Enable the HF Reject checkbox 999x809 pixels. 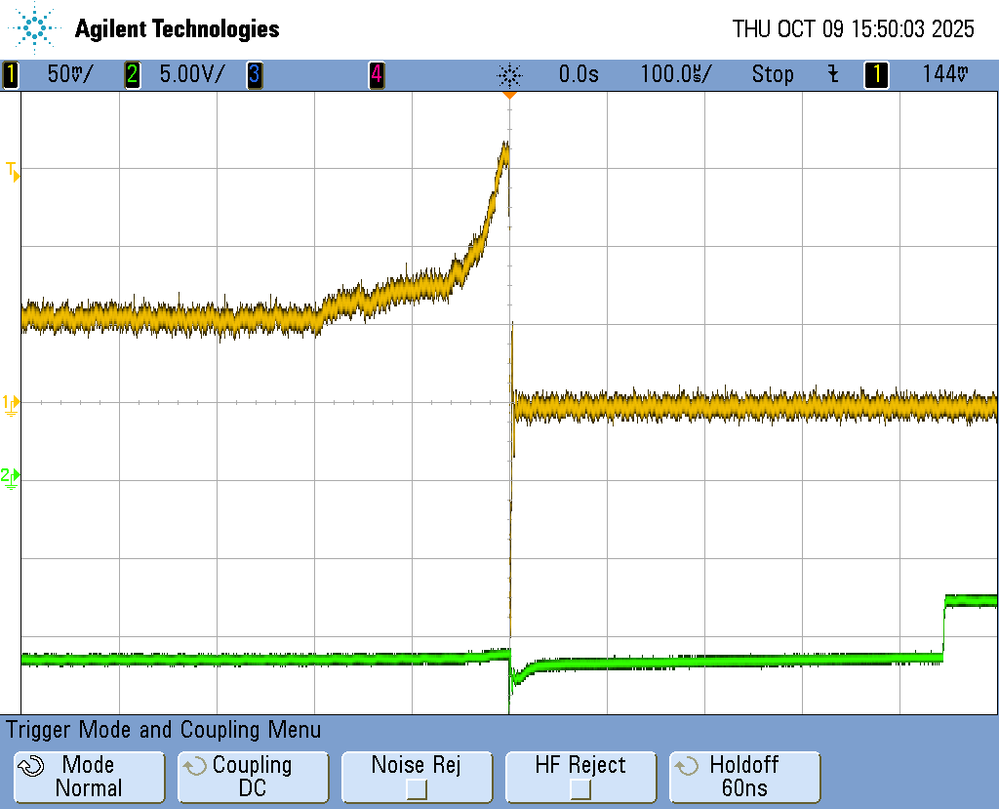(x=580, y=789)
